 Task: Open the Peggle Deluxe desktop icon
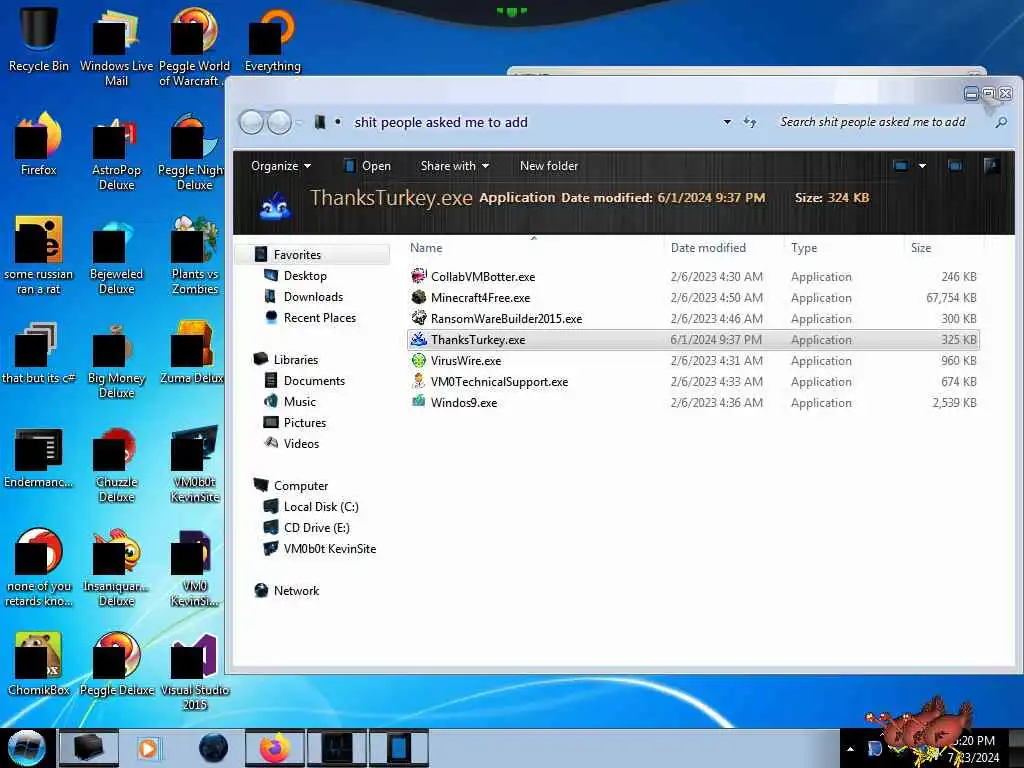(116, 664)
